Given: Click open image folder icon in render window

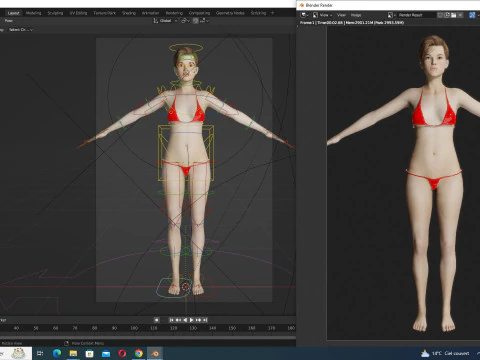Looking at the screenshot, I should [454, 15].
